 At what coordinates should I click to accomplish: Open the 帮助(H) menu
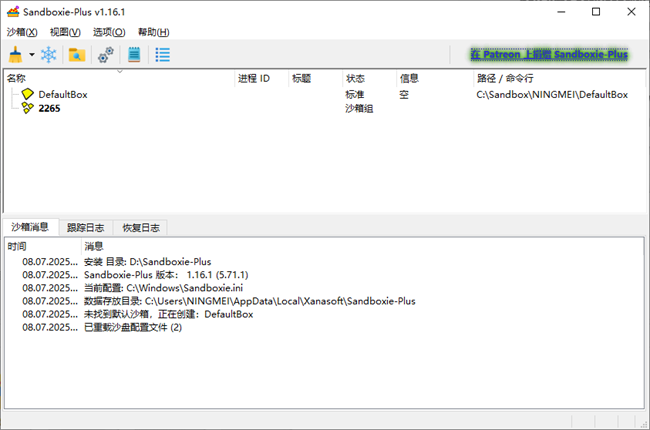153,32
